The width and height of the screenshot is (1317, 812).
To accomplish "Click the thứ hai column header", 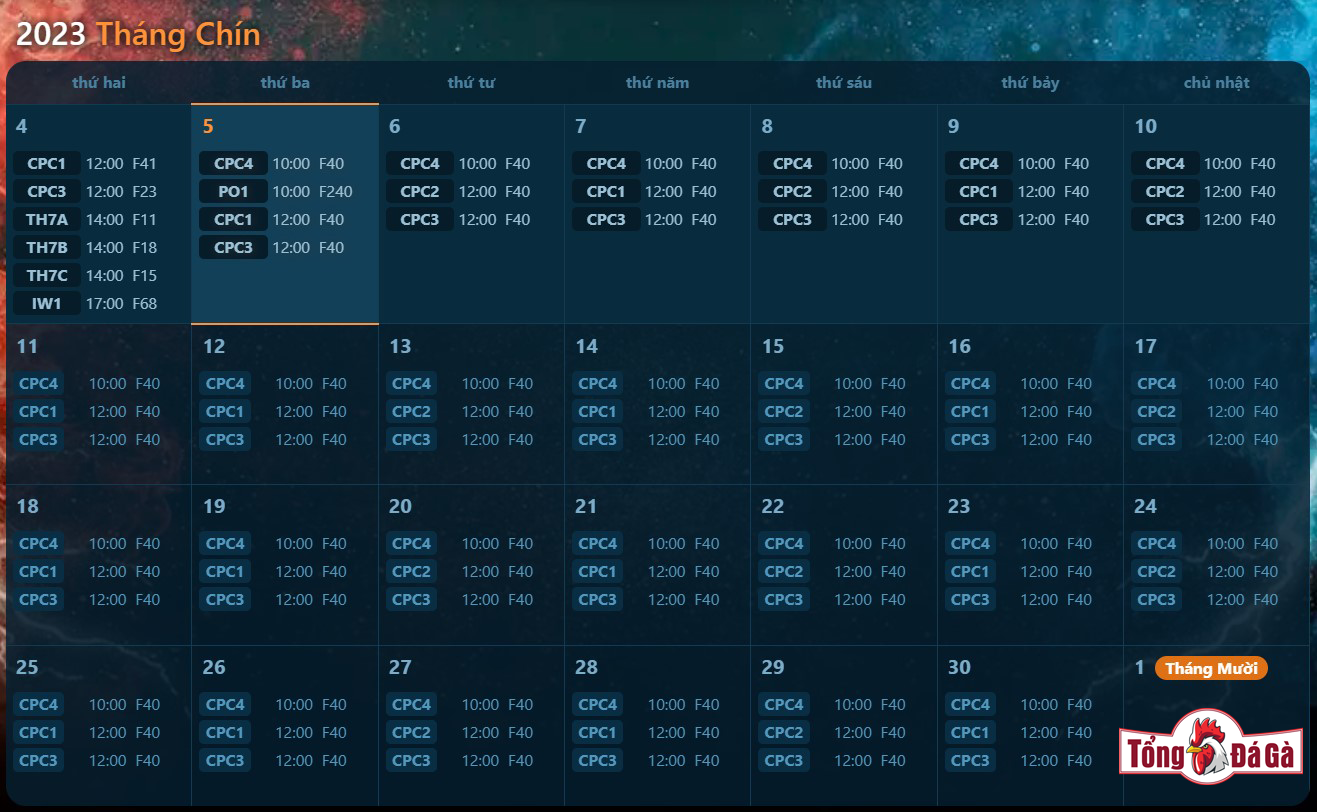I will pyautogui.click(x=99, y=83).
